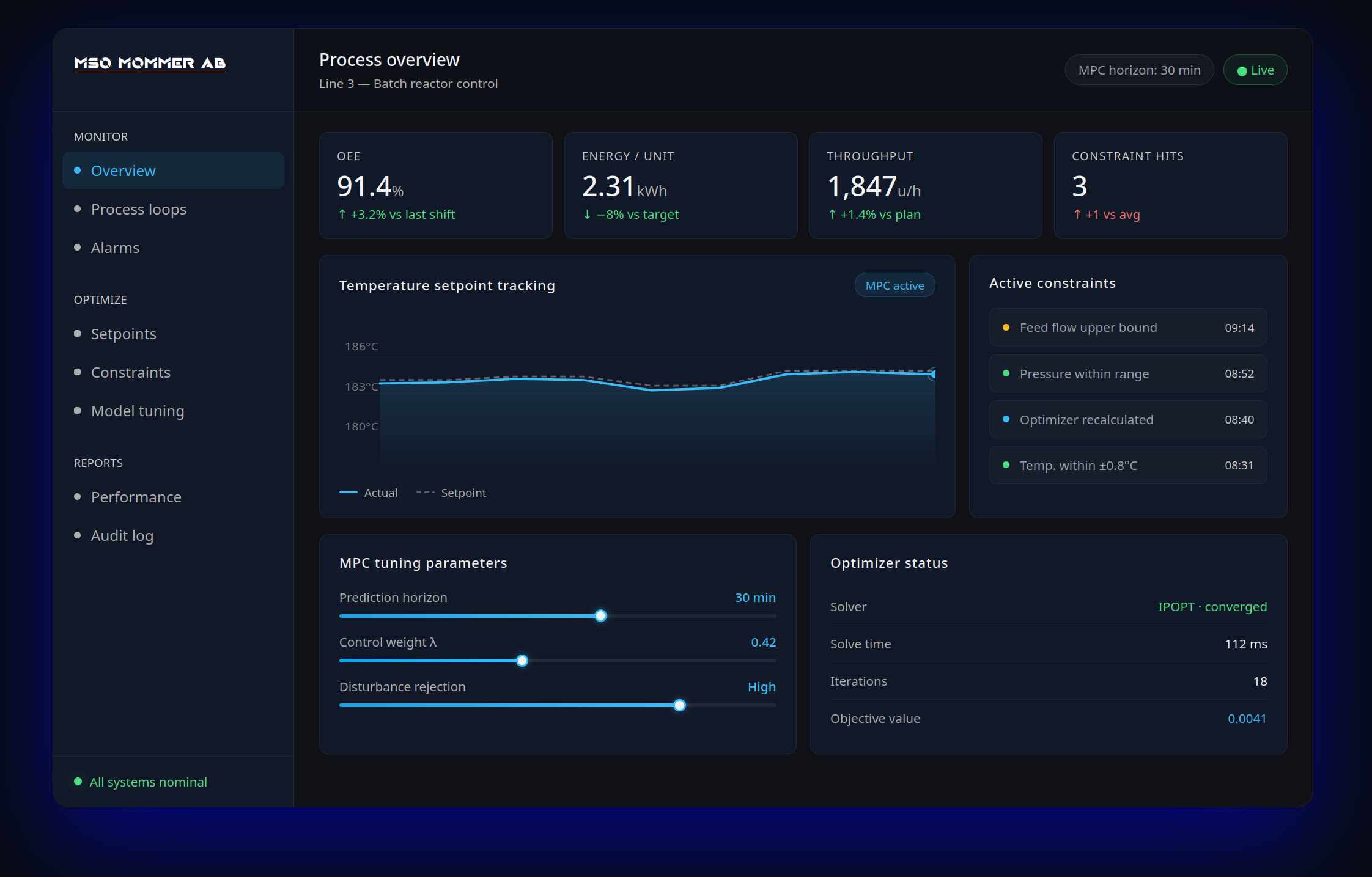Click the MPC active badge

(894, 285)
